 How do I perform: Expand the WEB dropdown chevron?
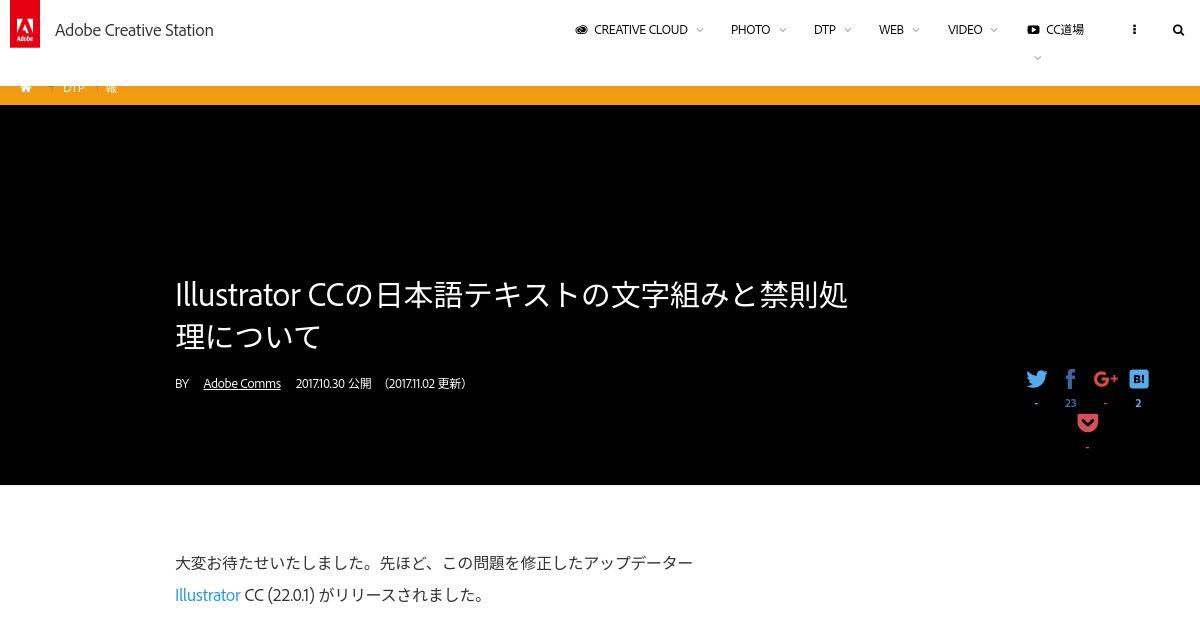click(916, 30)
